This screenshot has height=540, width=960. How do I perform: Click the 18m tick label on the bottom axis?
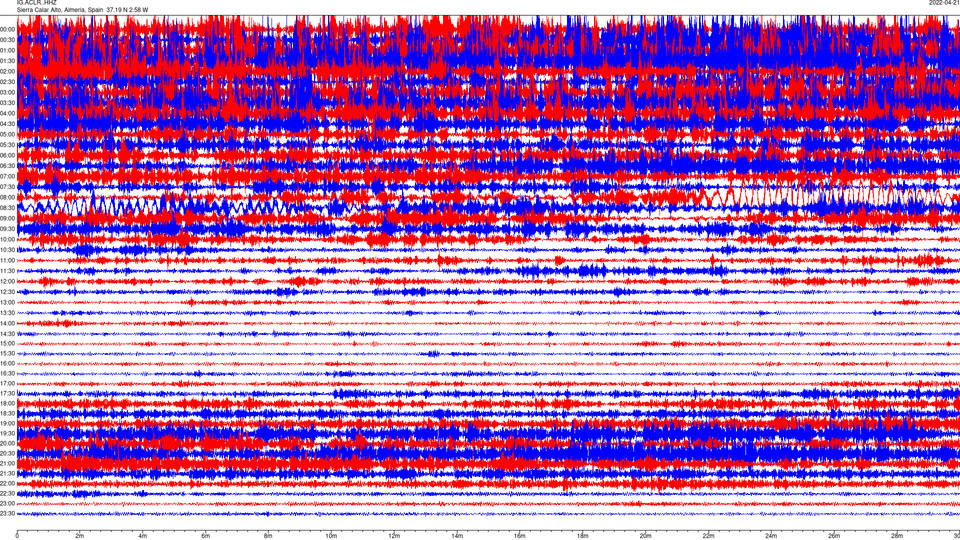tap(582, 535)
